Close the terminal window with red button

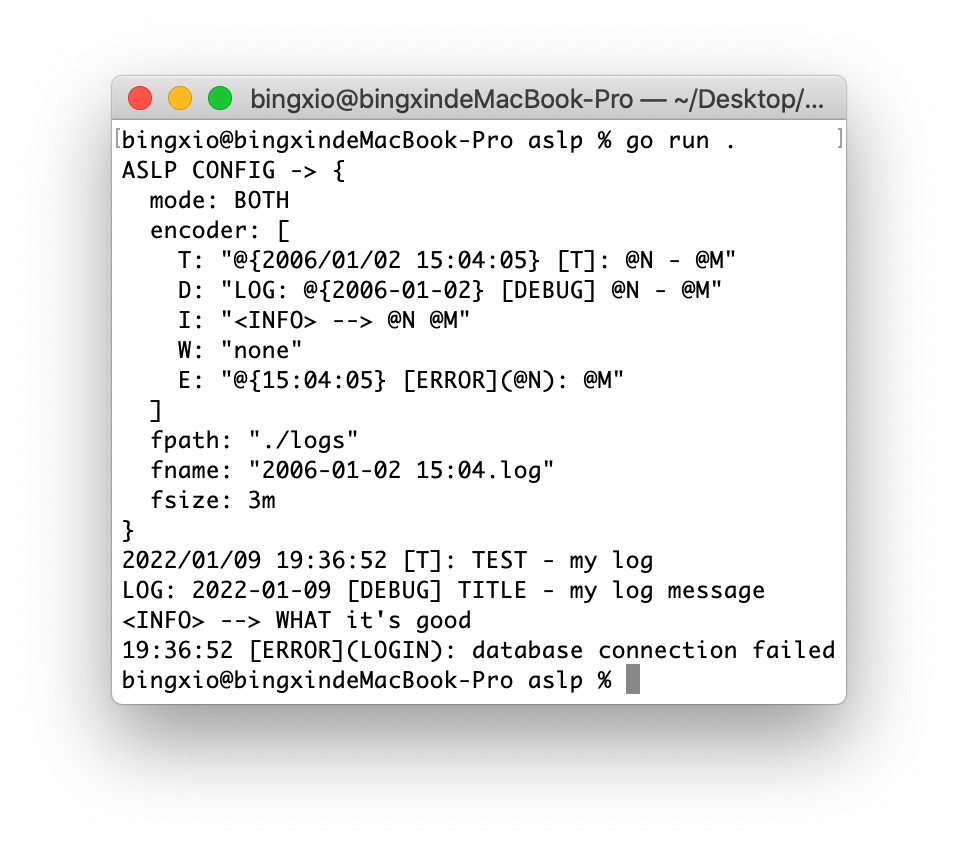click(x=140, y=98)
